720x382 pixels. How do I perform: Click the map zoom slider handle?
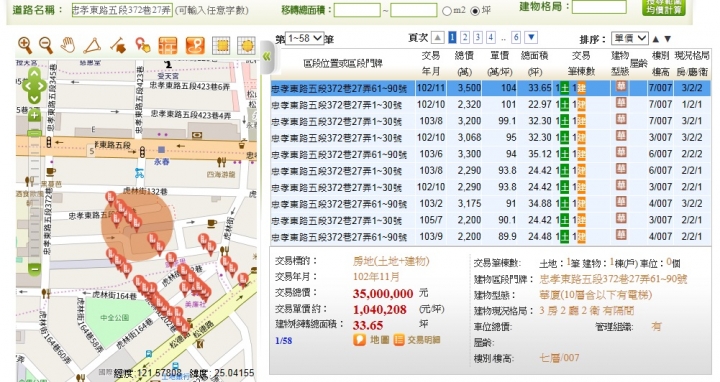coord(34,134)
